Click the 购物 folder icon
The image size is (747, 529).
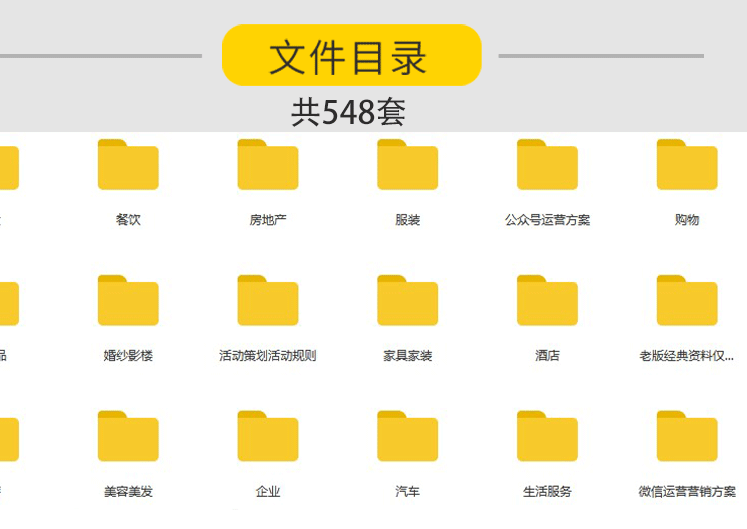pyautogui.click(x=686, y=164)
